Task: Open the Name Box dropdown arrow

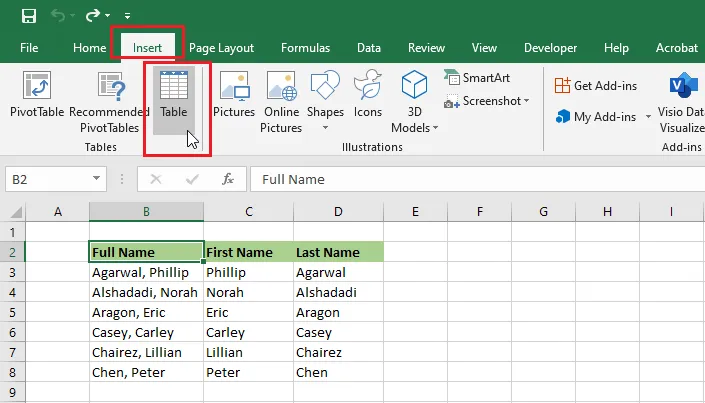Action: [x=96, y=179]
